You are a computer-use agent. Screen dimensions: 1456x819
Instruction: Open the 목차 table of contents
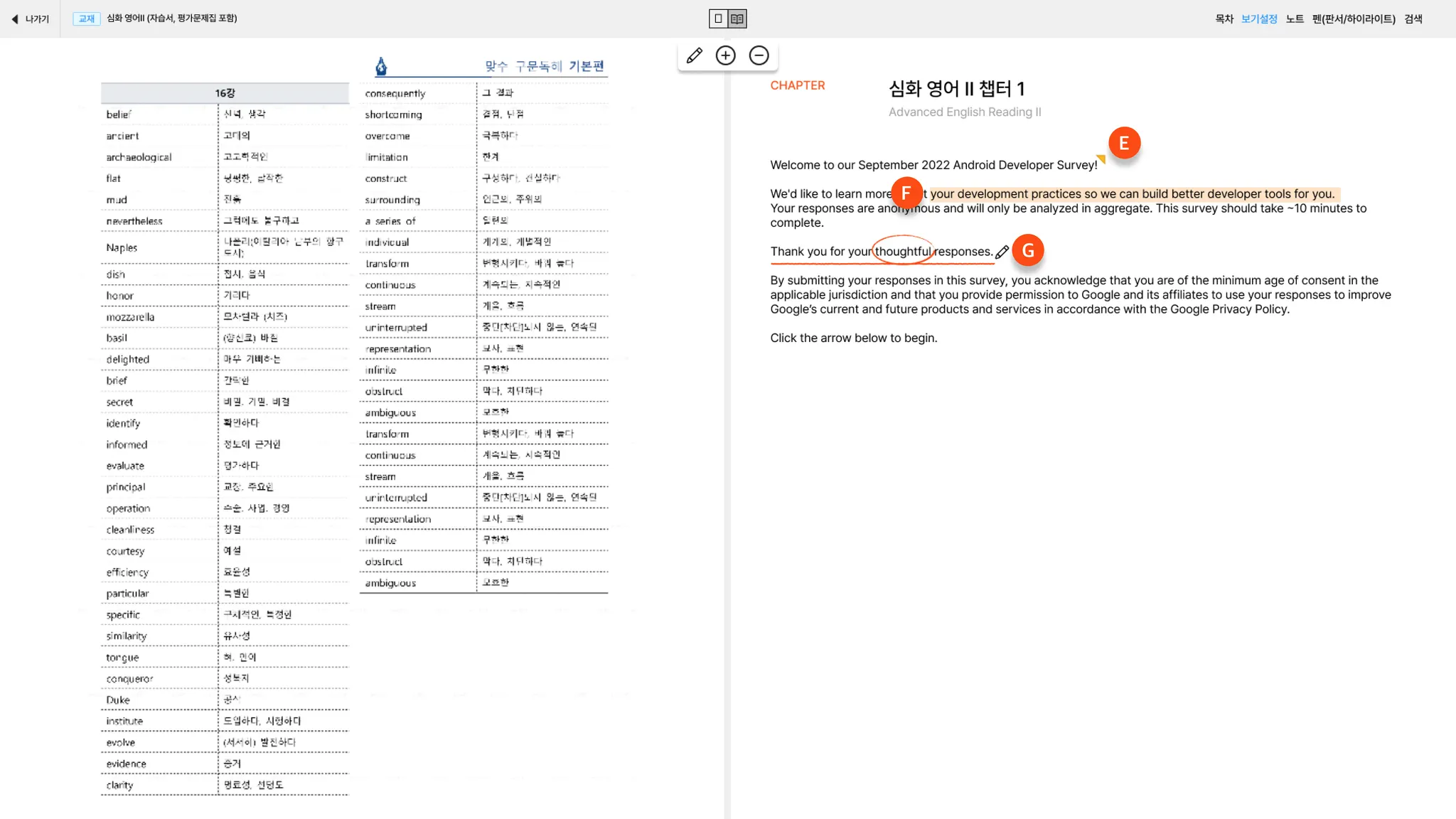pyautogui.click(x=1224, y=19)
